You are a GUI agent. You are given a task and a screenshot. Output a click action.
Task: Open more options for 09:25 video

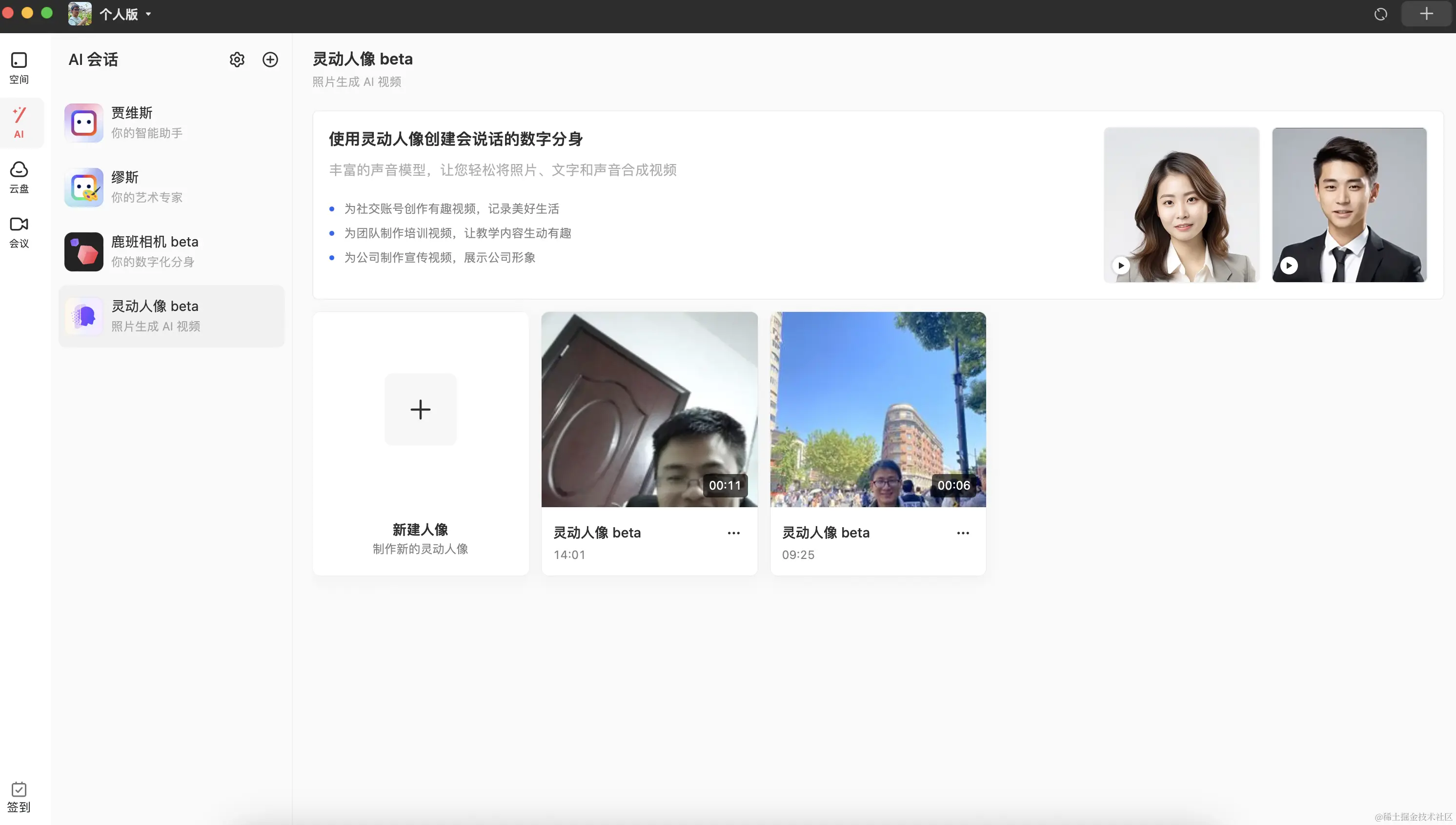pos(962,533)
